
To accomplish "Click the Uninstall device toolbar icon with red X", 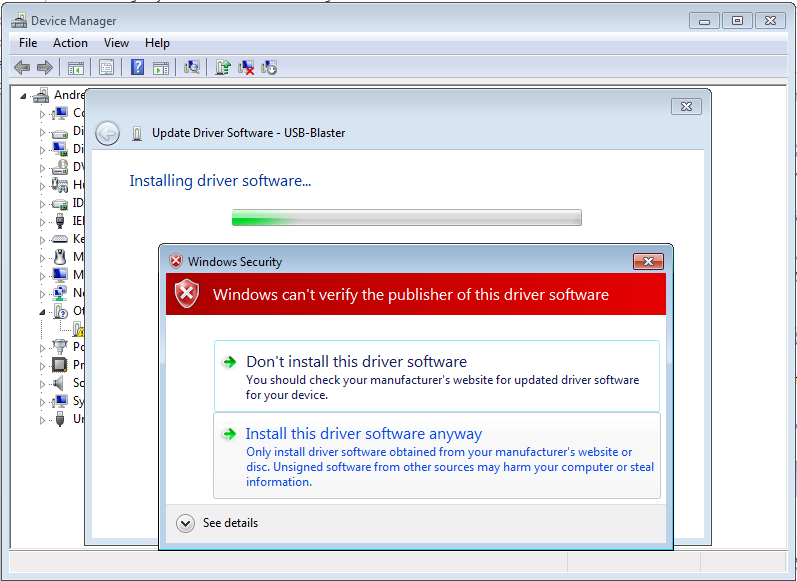I will tap(246, 67).
